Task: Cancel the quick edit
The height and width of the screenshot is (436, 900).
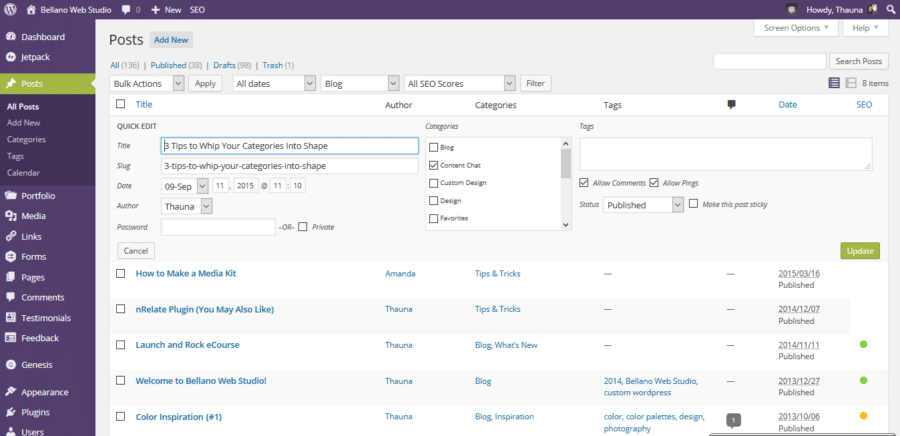Action: [136, 251]
